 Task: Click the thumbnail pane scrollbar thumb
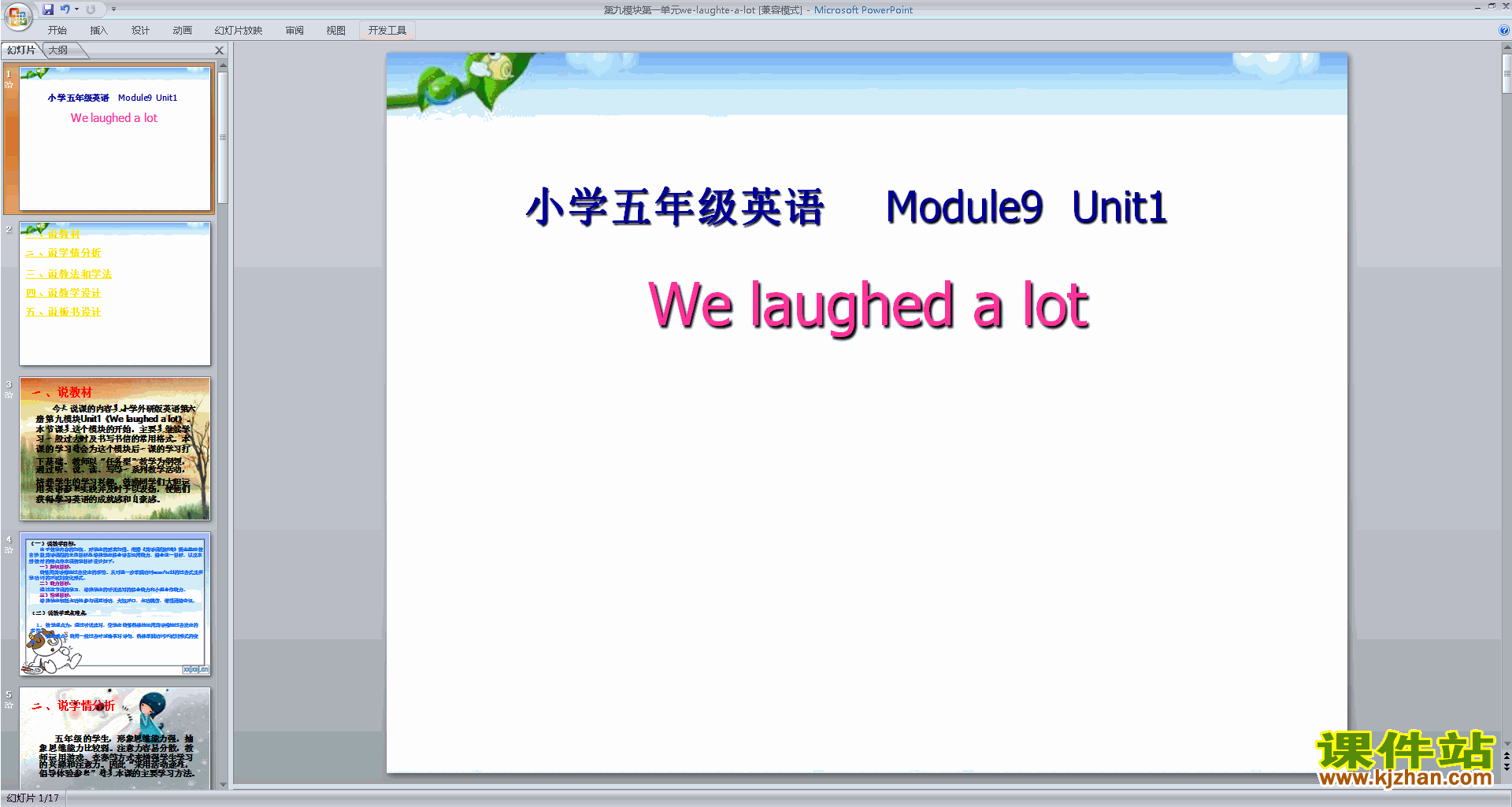(x=223, y=138)
